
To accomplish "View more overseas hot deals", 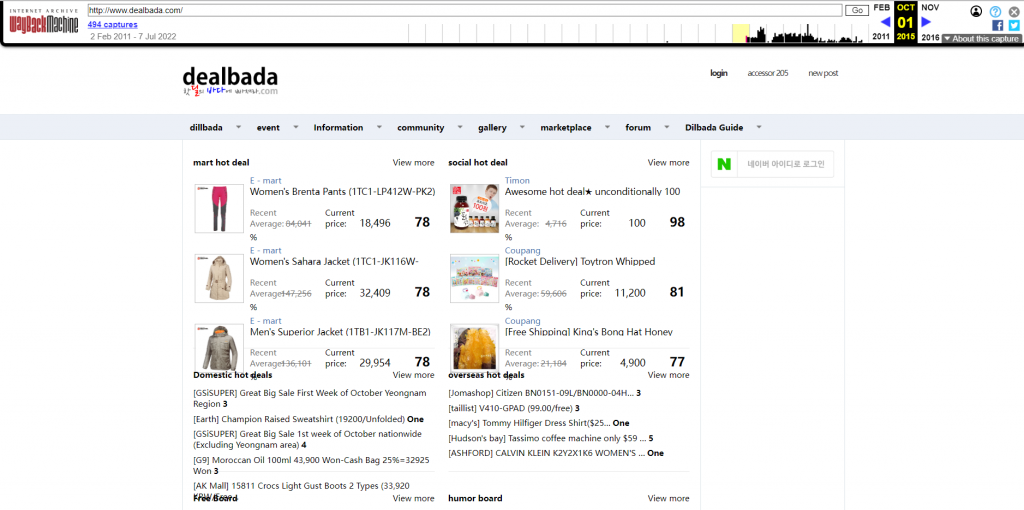I will (668, 375).
